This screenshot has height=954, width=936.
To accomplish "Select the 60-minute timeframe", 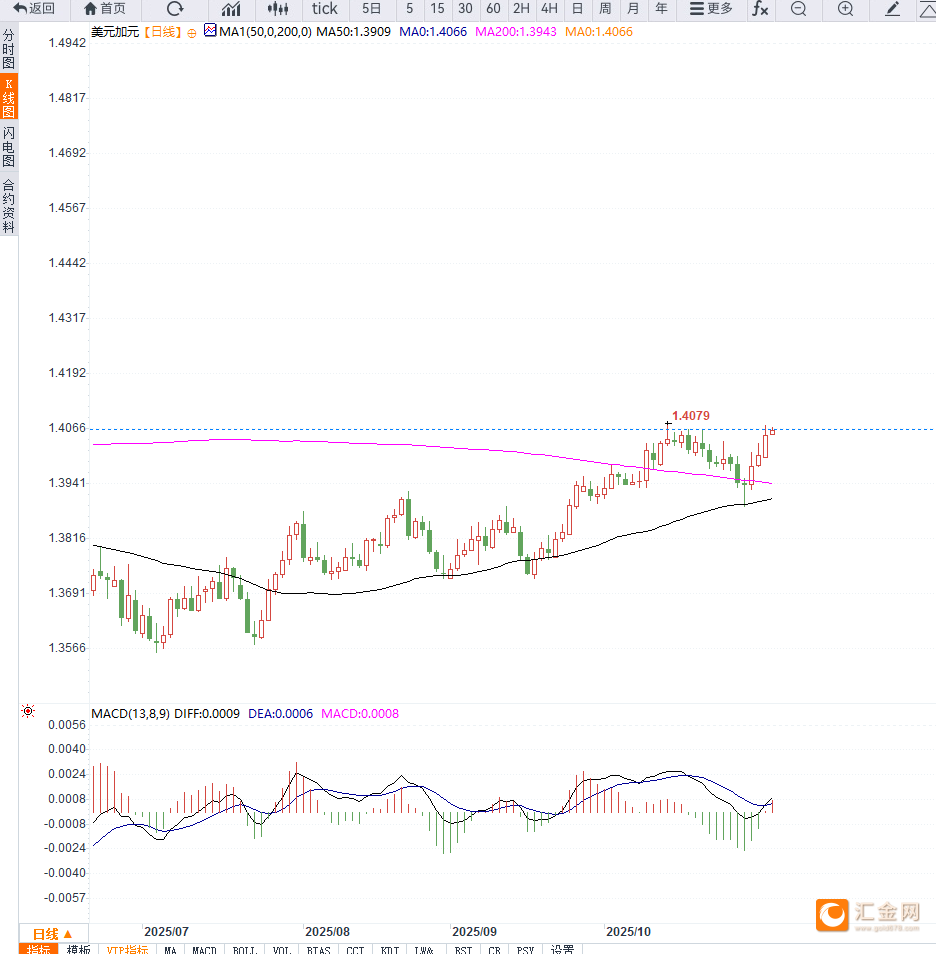I will pyautogui.click(x=493, y=9).
